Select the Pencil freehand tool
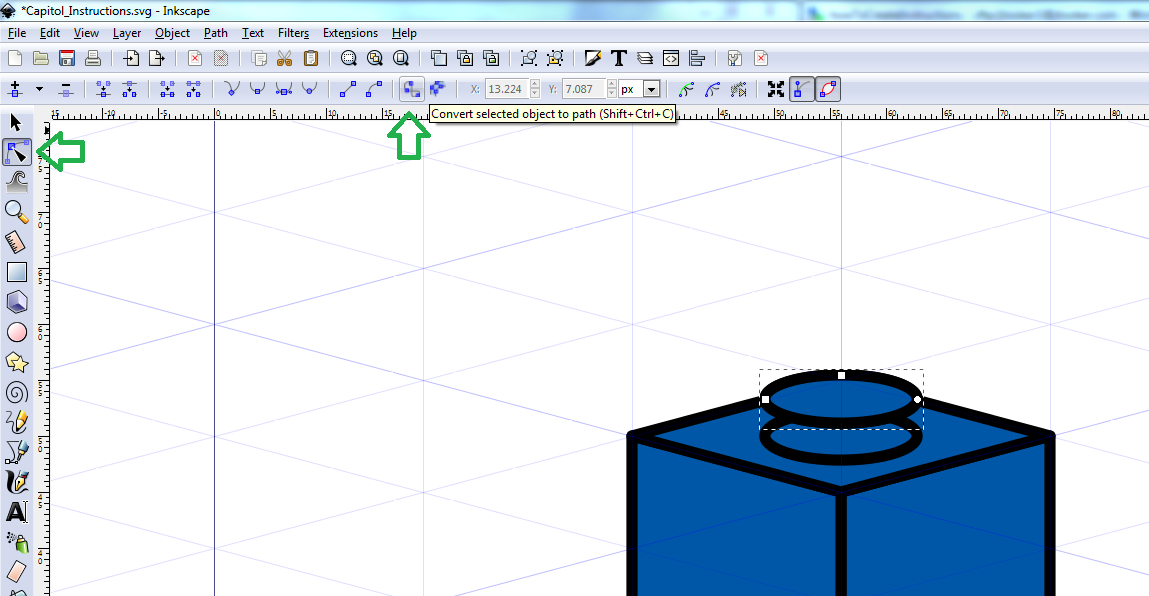 [x=17, y=422]
